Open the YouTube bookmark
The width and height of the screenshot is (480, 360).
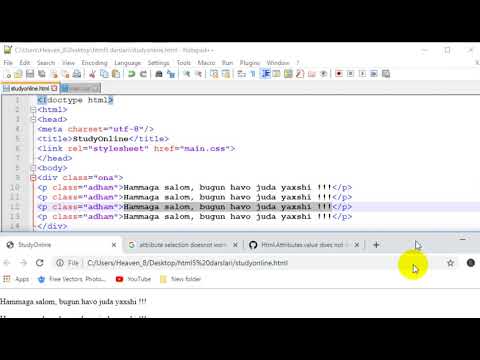(x=133, y=279)
